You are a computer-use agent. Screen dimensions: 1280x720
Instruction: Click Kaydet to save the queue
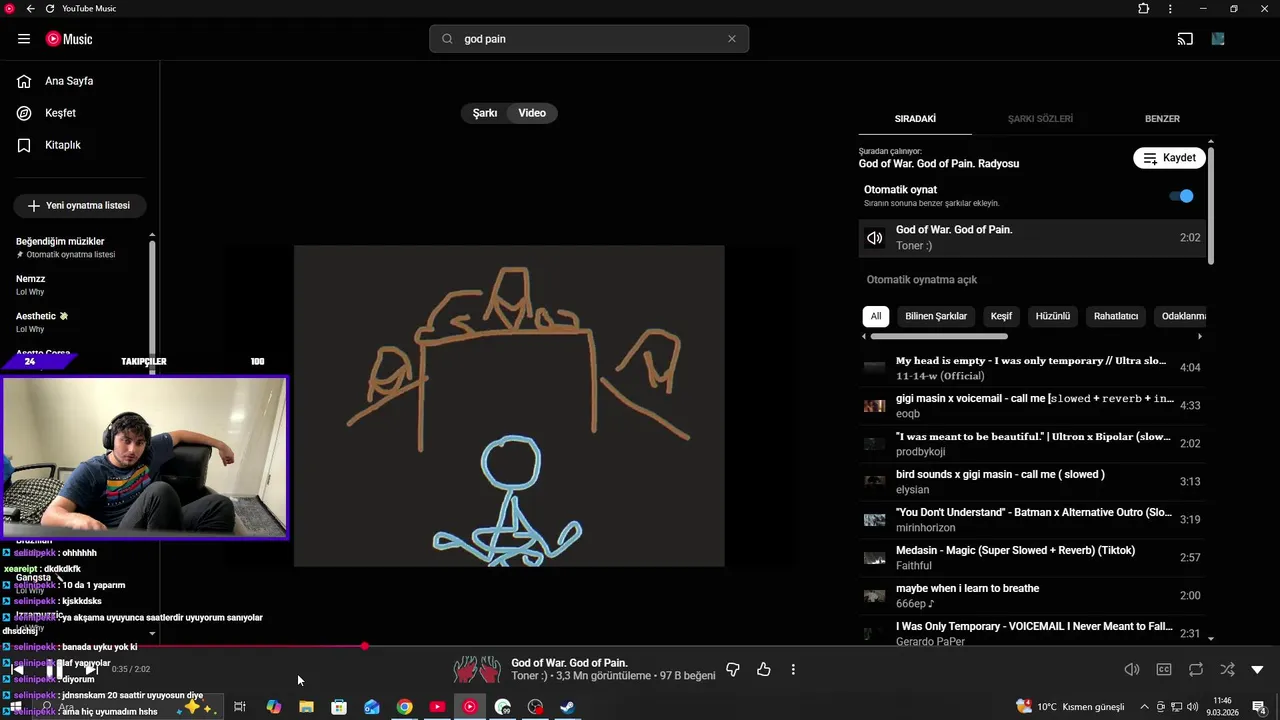coord(1169,158)
